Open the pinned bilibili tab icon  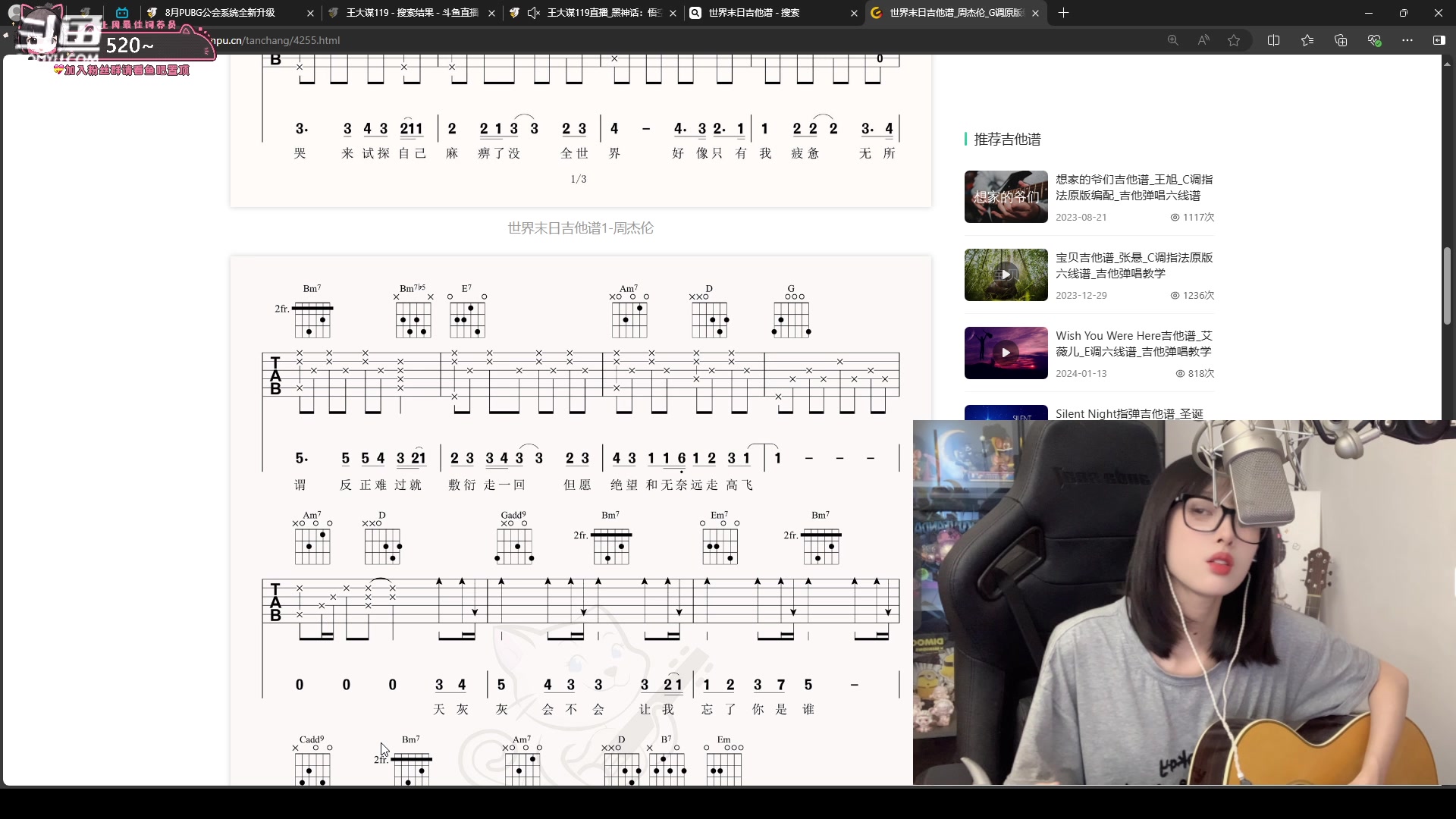click(x=122, y=13)
